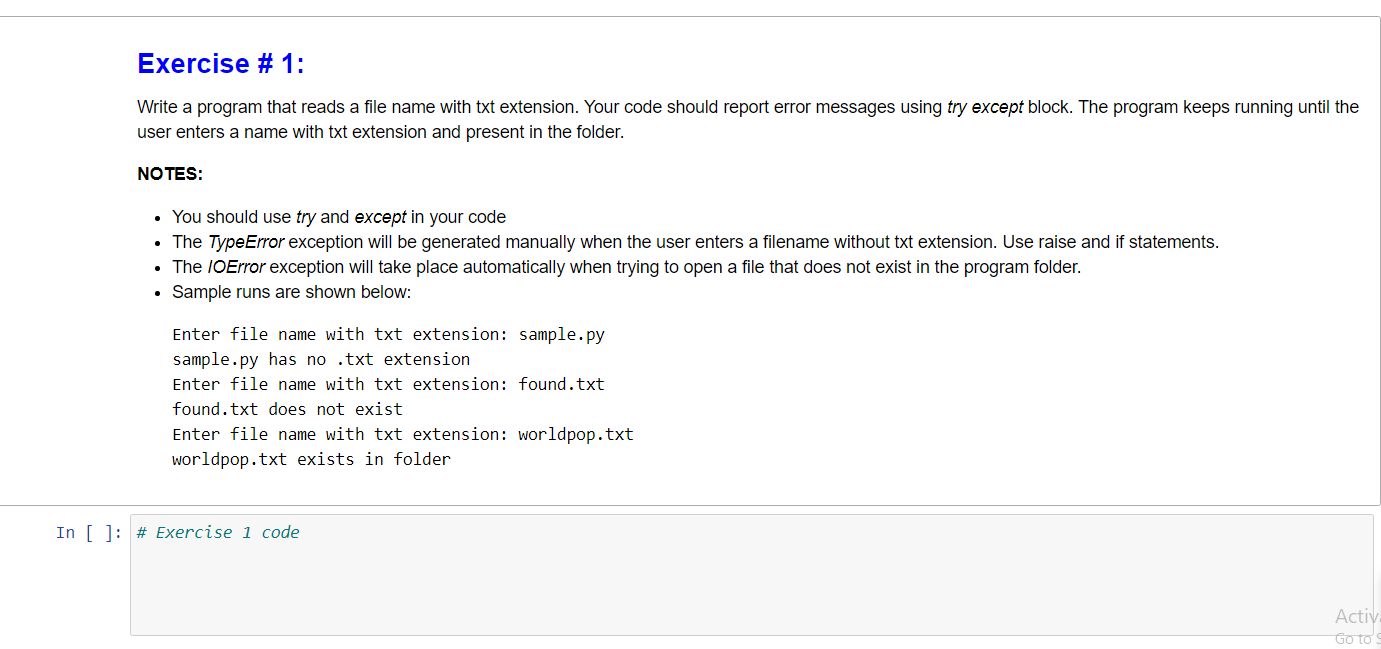Click the 'Sample runs are shown below:' bullet

pos(292,292)
